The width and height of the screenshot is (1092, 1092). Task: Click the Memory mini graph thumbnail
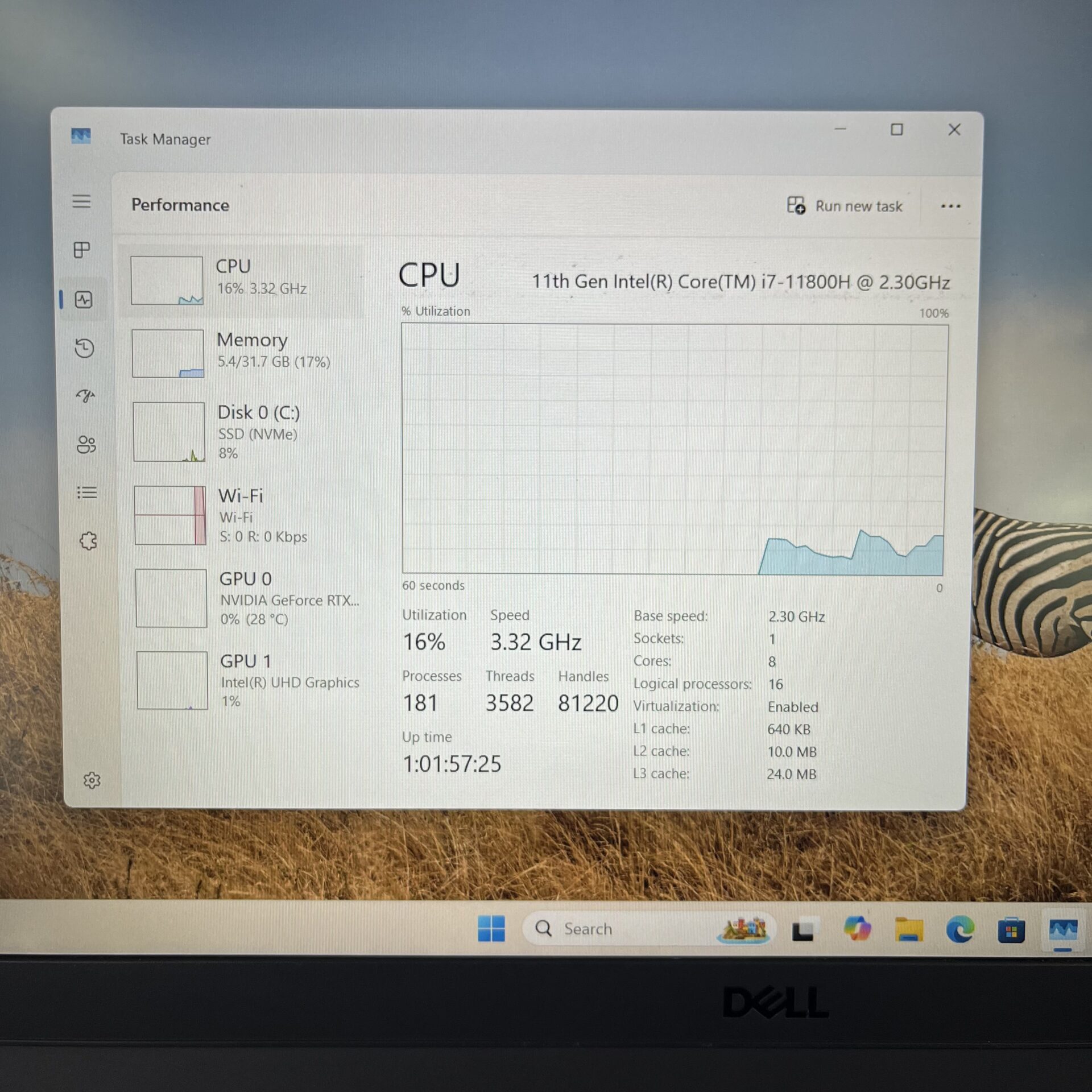click(168, 353)
